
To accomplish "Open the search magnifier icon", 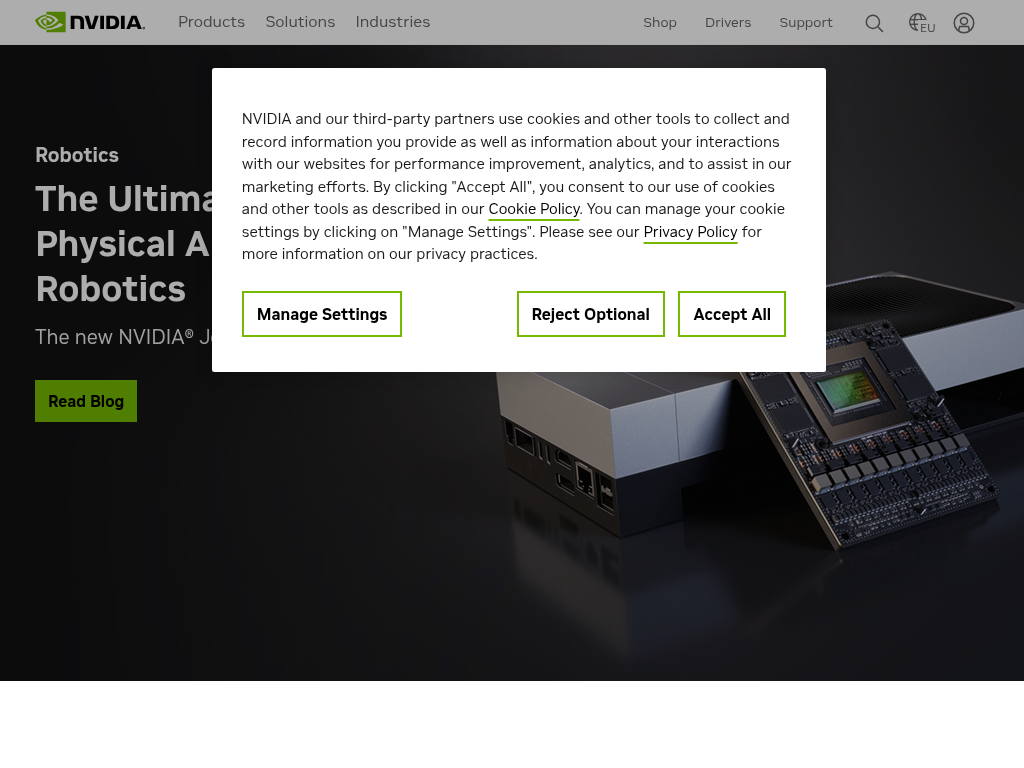I will [x=874, y=24].
